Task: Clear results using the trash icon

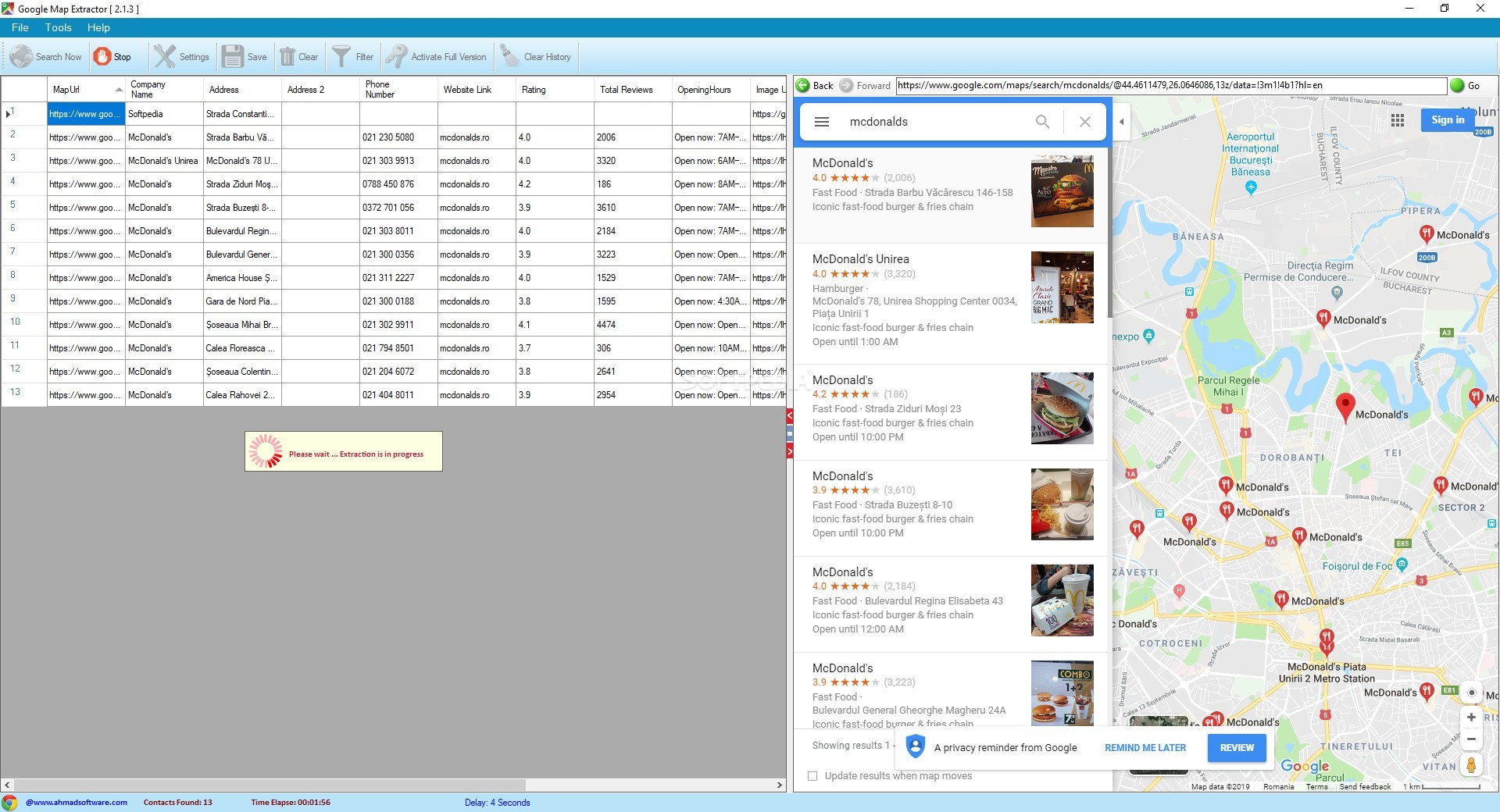Action: [x=287, y=57]
